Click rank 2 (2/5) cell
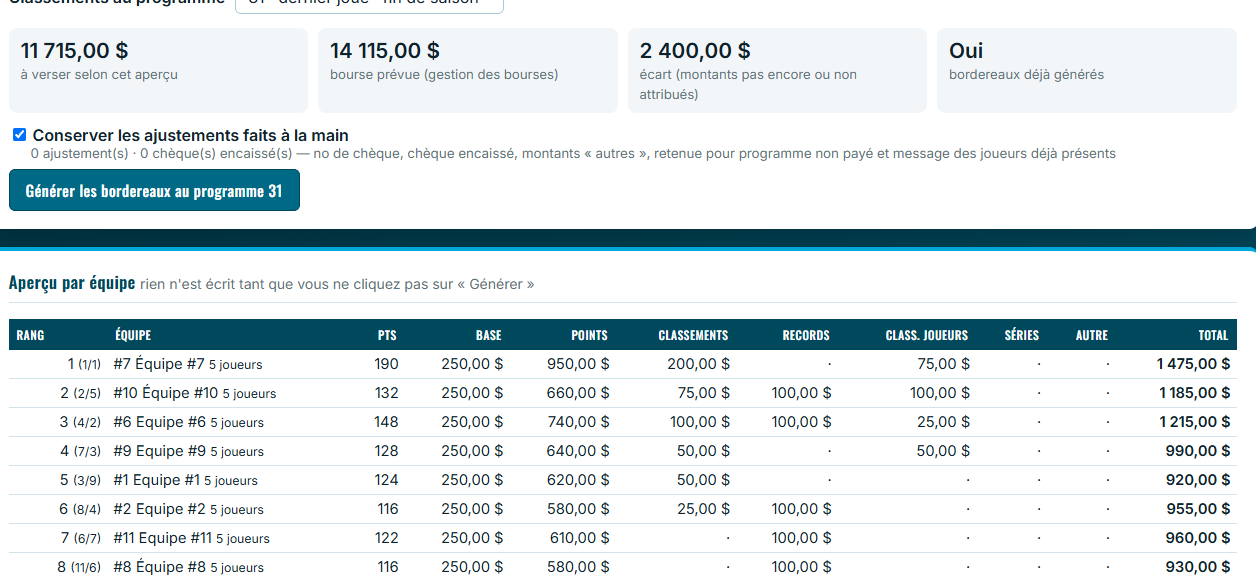 pyautogui.click(x=81, y=393)
